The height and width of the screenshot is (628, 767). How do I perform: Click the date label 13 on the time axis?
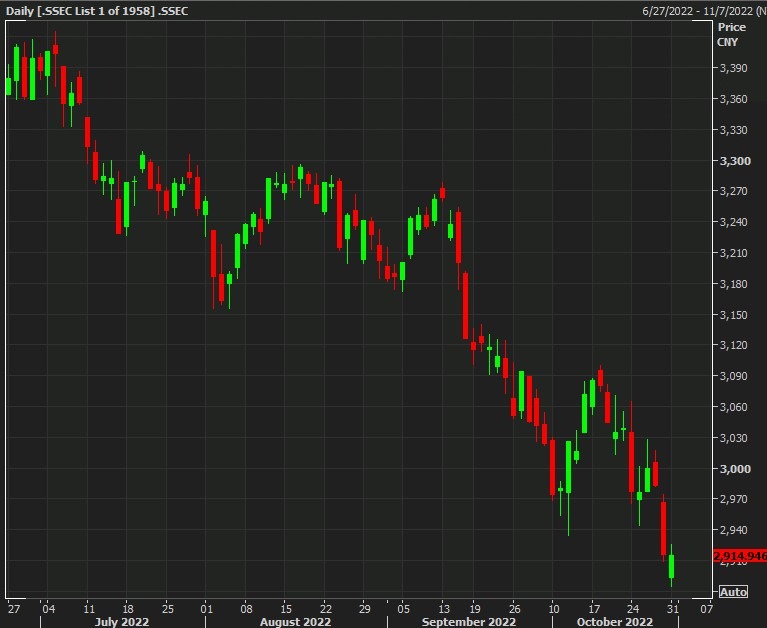pos(443,609)
